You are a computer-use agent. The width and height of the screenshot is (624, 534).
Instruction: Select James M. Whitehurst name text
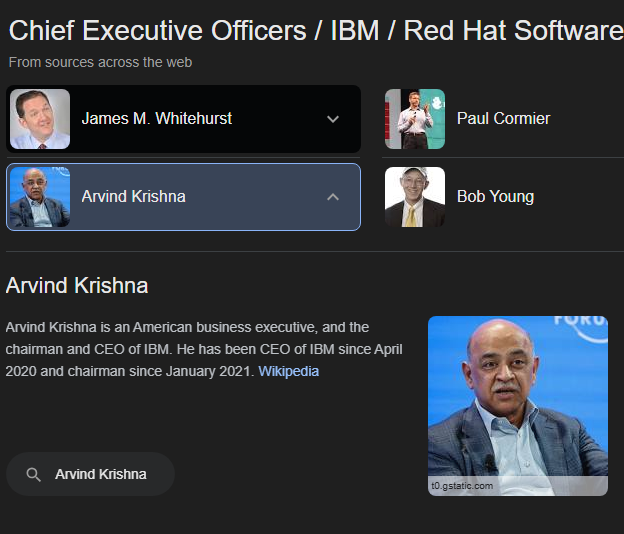click(x=157, y=118)
